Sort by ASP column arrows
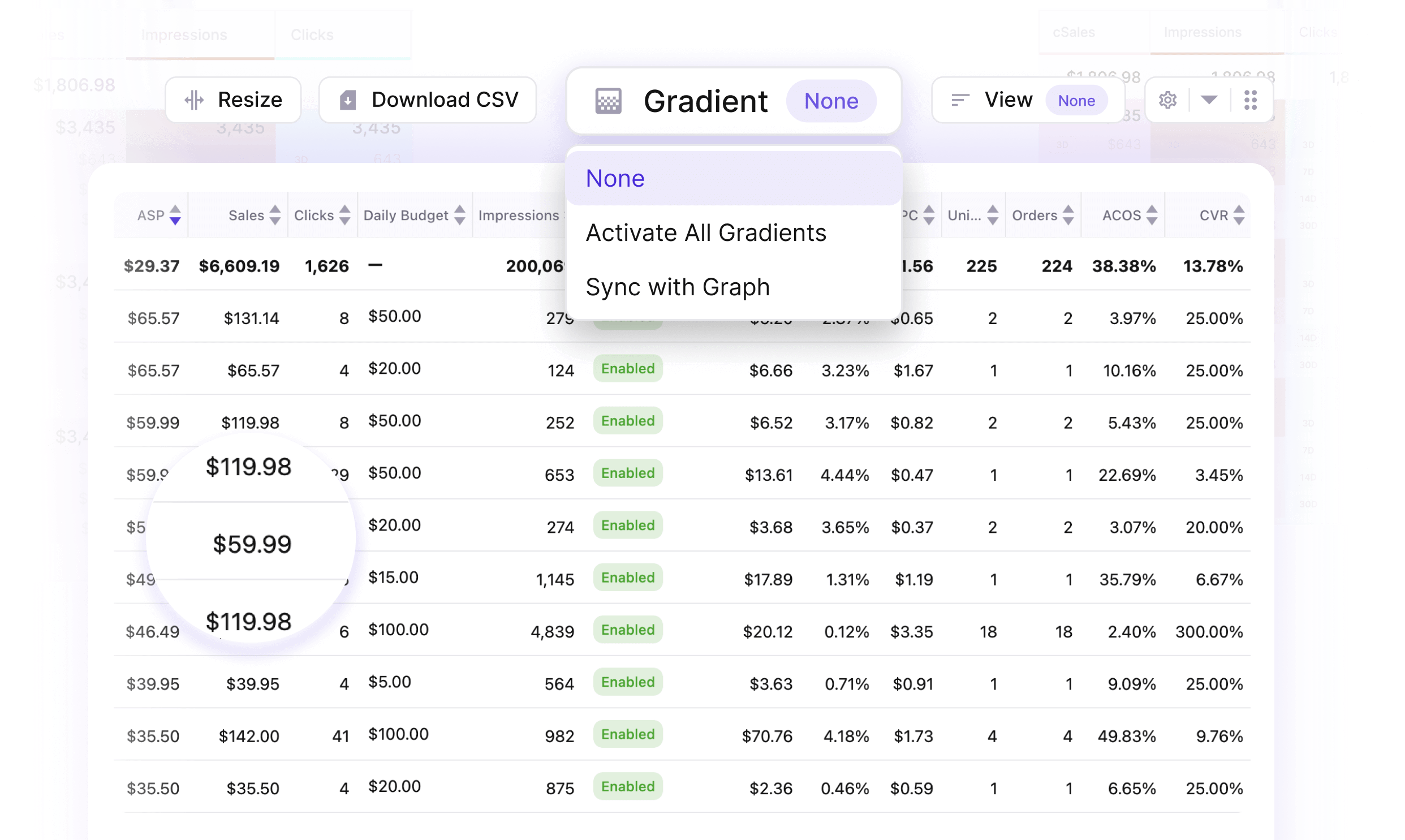Image resolution: width=1405 pixels, height=840 pixels. click(x=175, y=215)
